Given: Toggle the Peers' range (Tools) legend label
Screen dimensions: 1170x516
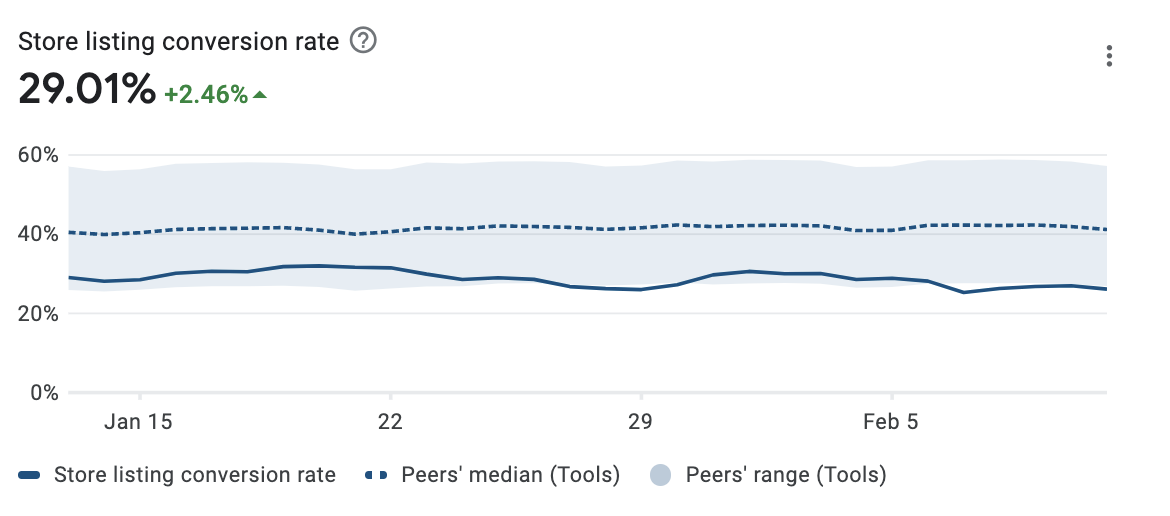Looking at the screenshot, I should (x=786, y=475).
